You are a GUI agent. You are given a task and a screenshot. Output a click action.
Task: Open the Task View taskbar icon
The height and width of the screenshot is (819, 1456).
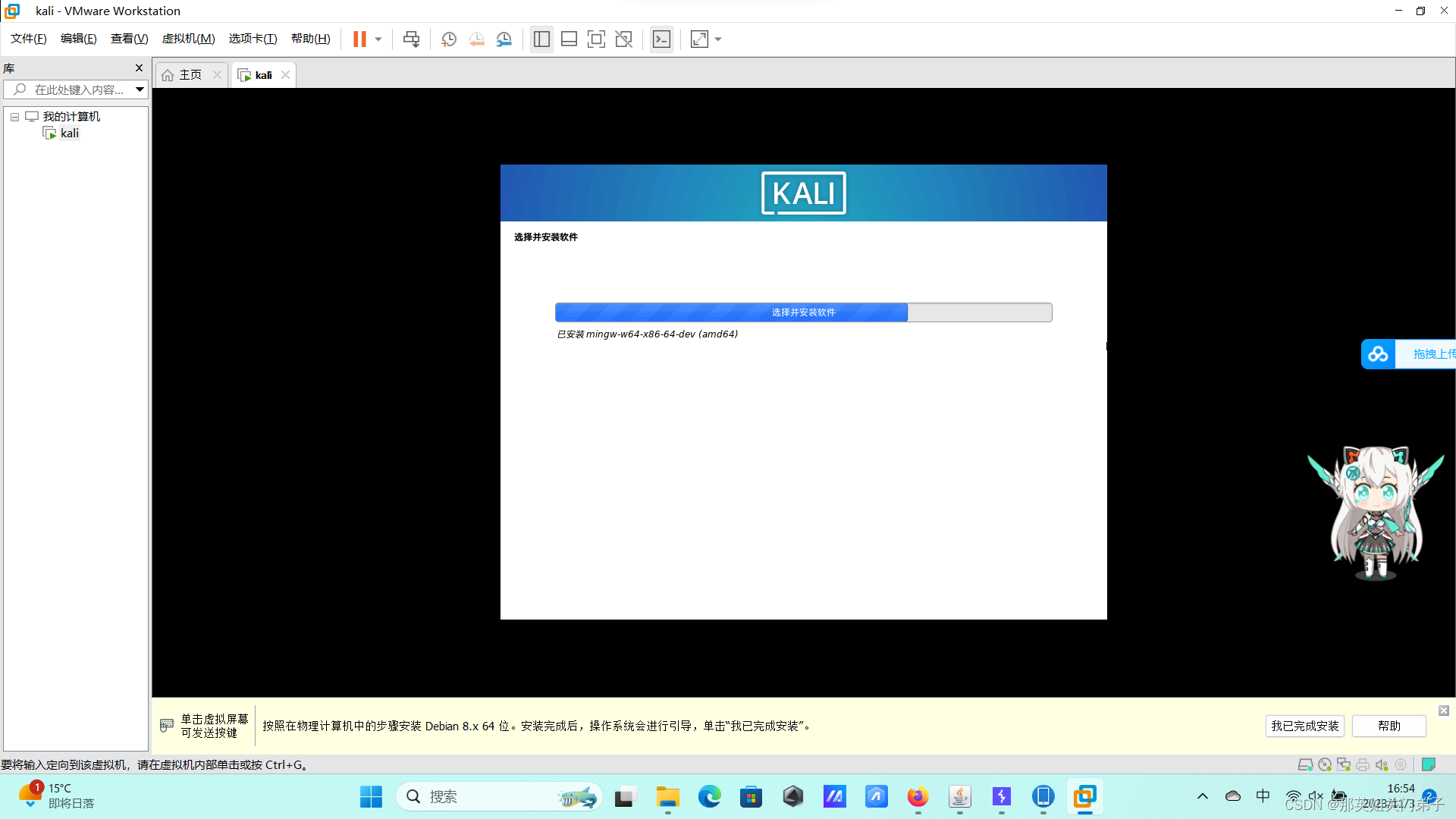click(624, 796)
